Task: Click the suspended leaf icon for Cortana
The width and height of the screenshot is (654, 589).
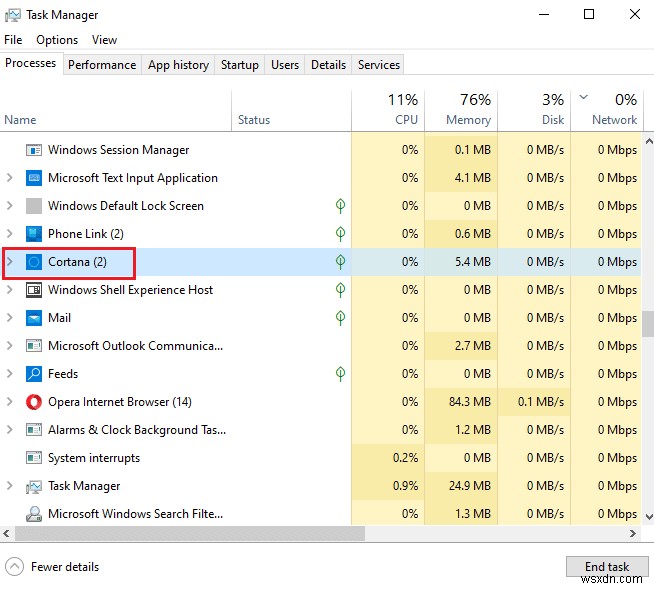Action: [340, 262]
